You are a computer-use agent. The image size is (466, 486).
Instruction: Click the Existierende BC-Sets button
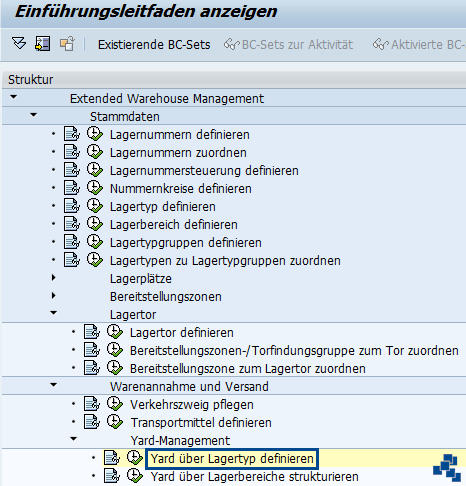tap(154, 45)
